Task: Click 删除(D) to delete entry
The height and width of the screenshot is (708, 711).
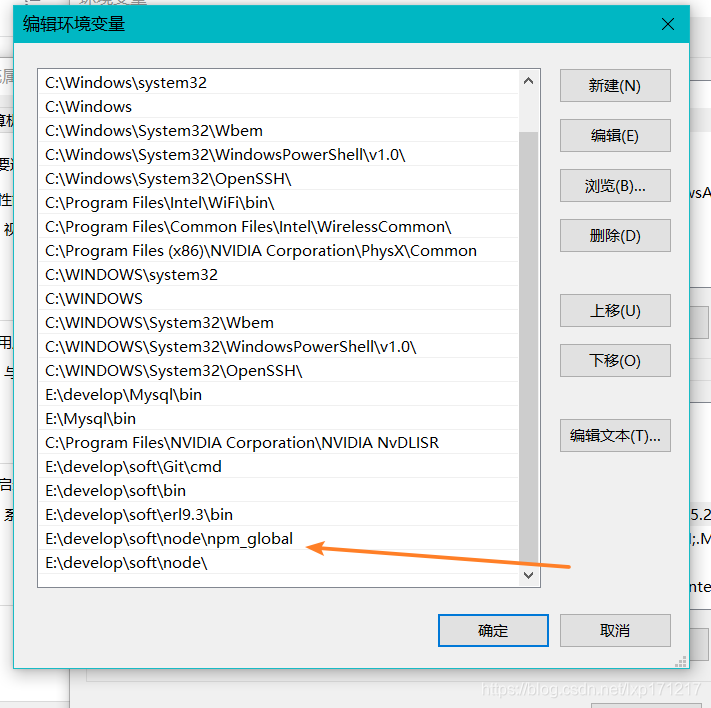Action: click(615, 235)
